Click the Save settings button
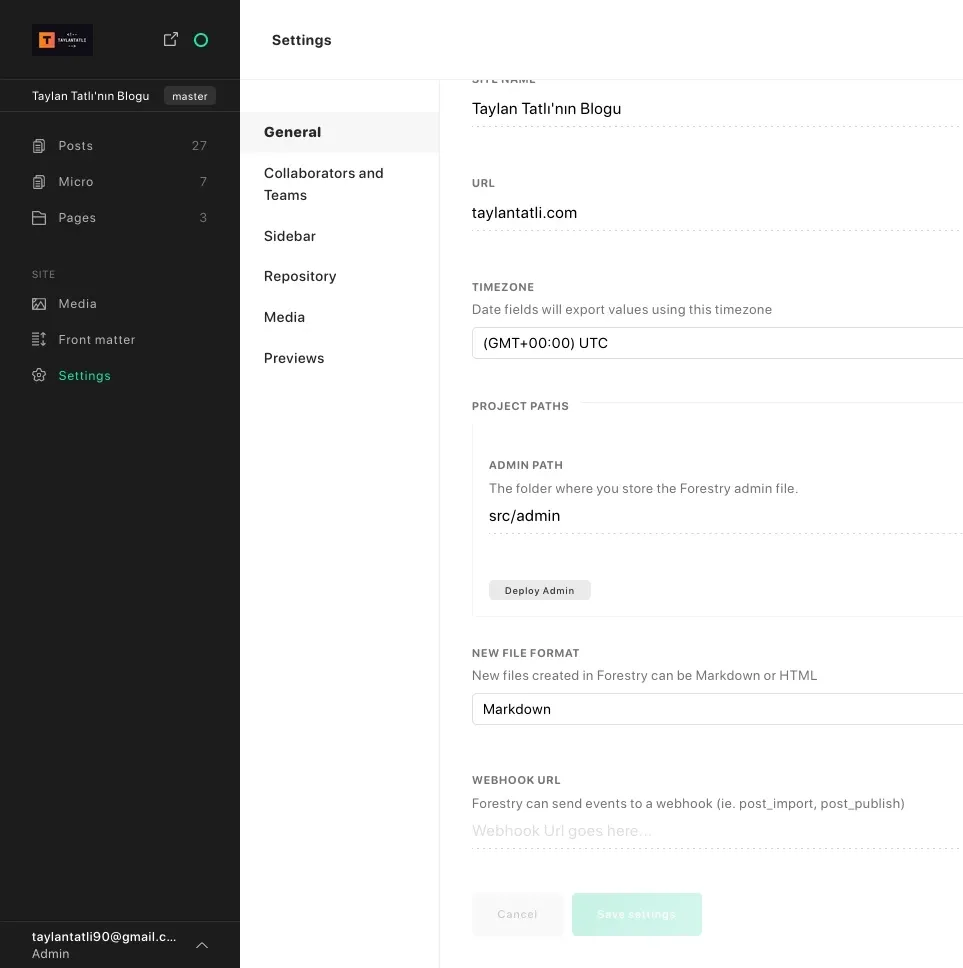Viewport: 963px width, 968px height. 636,914
